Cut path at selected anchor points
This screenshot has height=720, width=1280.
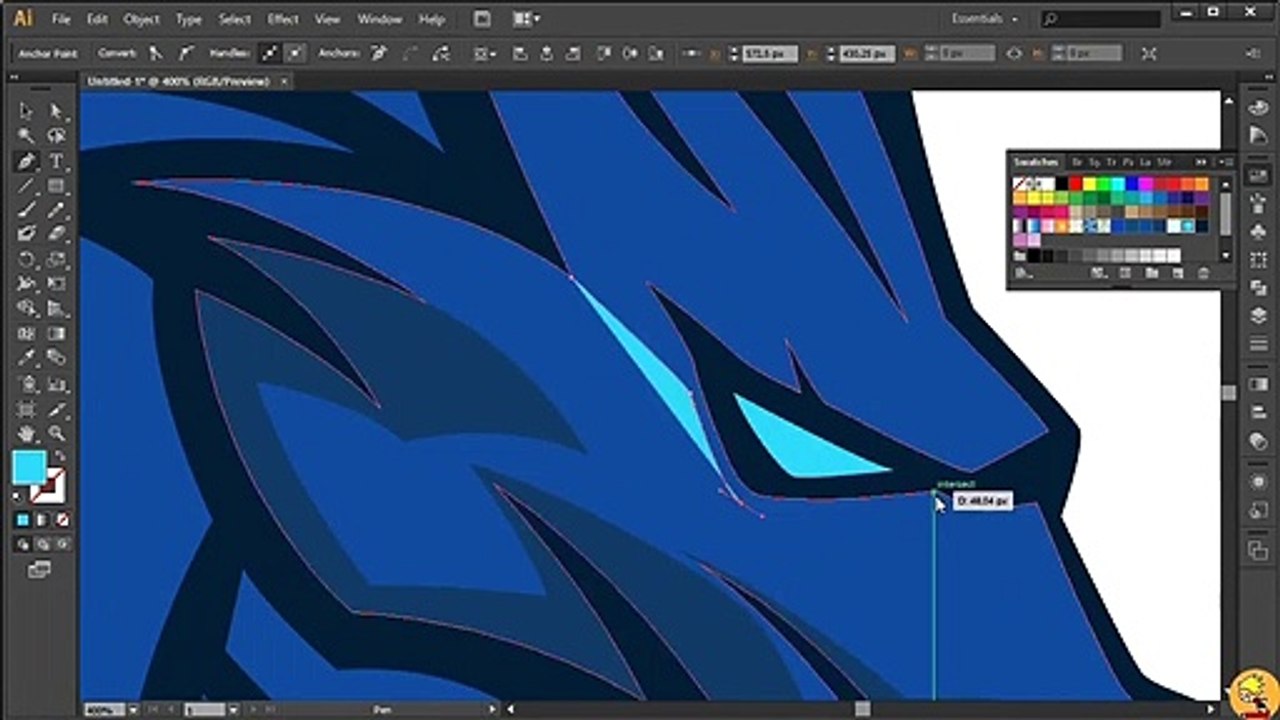(x=441, y=53)
